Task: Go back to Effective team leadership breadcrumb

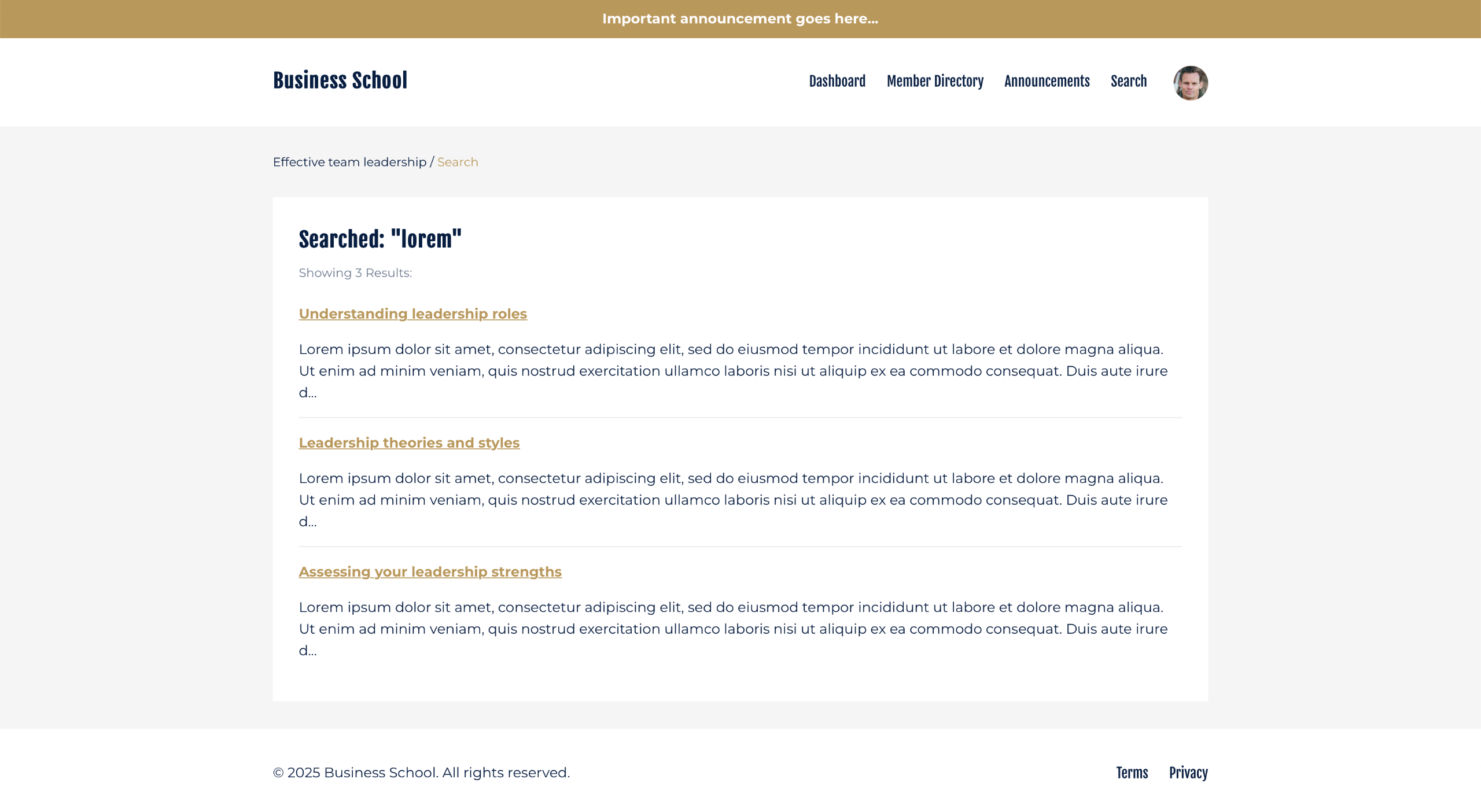Action: click(349, 162)
